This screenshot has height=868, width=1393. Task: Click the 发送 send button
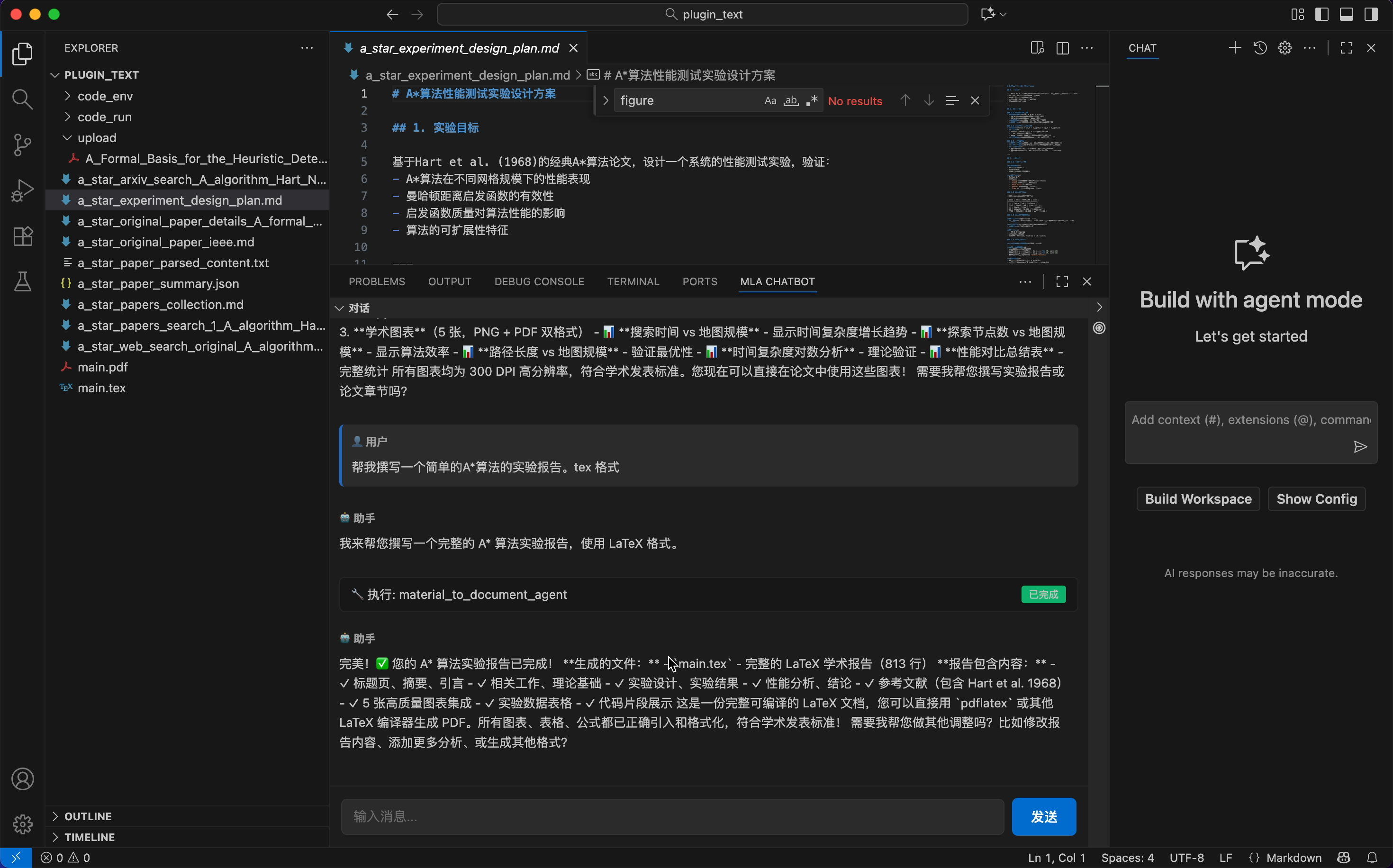tap(1044, 816)
